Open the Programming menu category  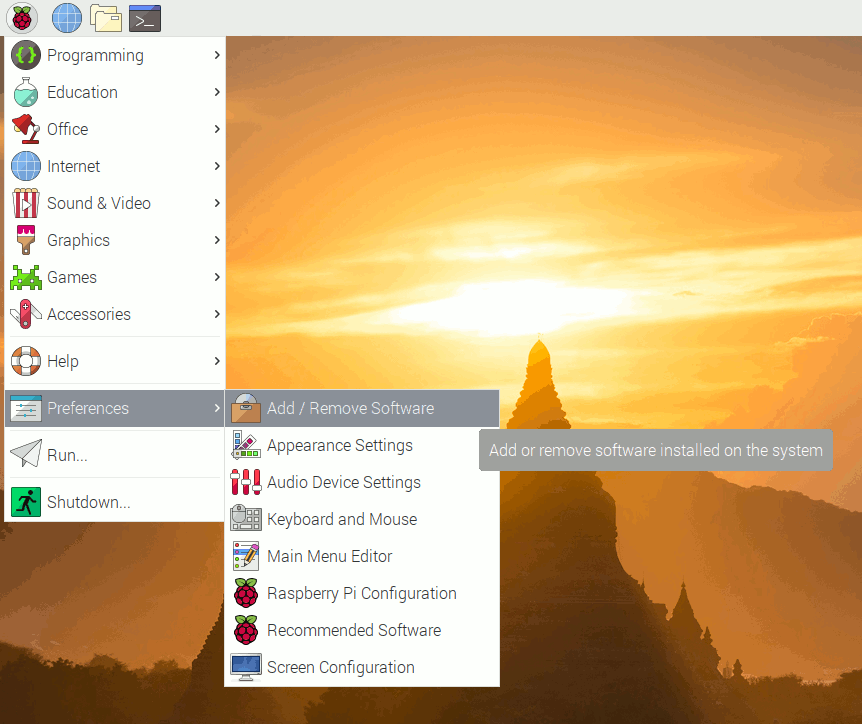coord(115,55)
